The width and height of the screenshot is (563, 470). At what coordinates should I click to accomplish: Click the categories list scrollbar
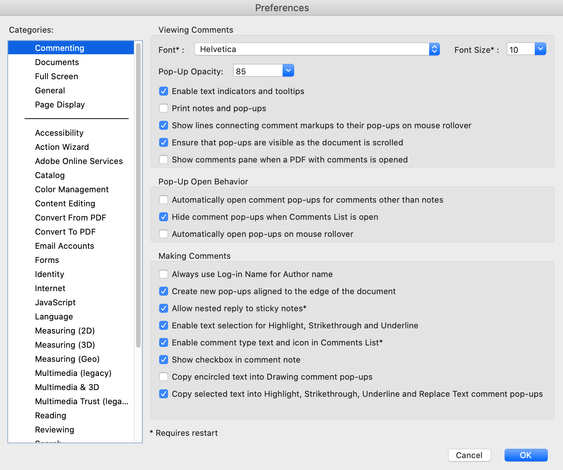[138, 195]
